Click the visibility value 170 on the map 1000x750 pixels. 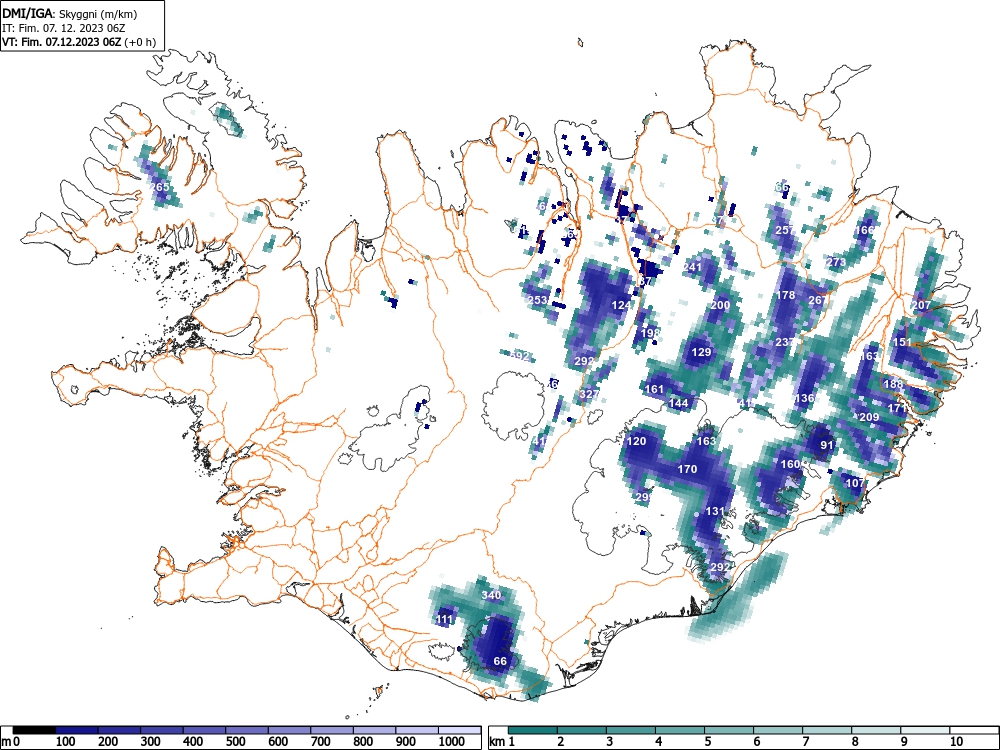(687, 469)
